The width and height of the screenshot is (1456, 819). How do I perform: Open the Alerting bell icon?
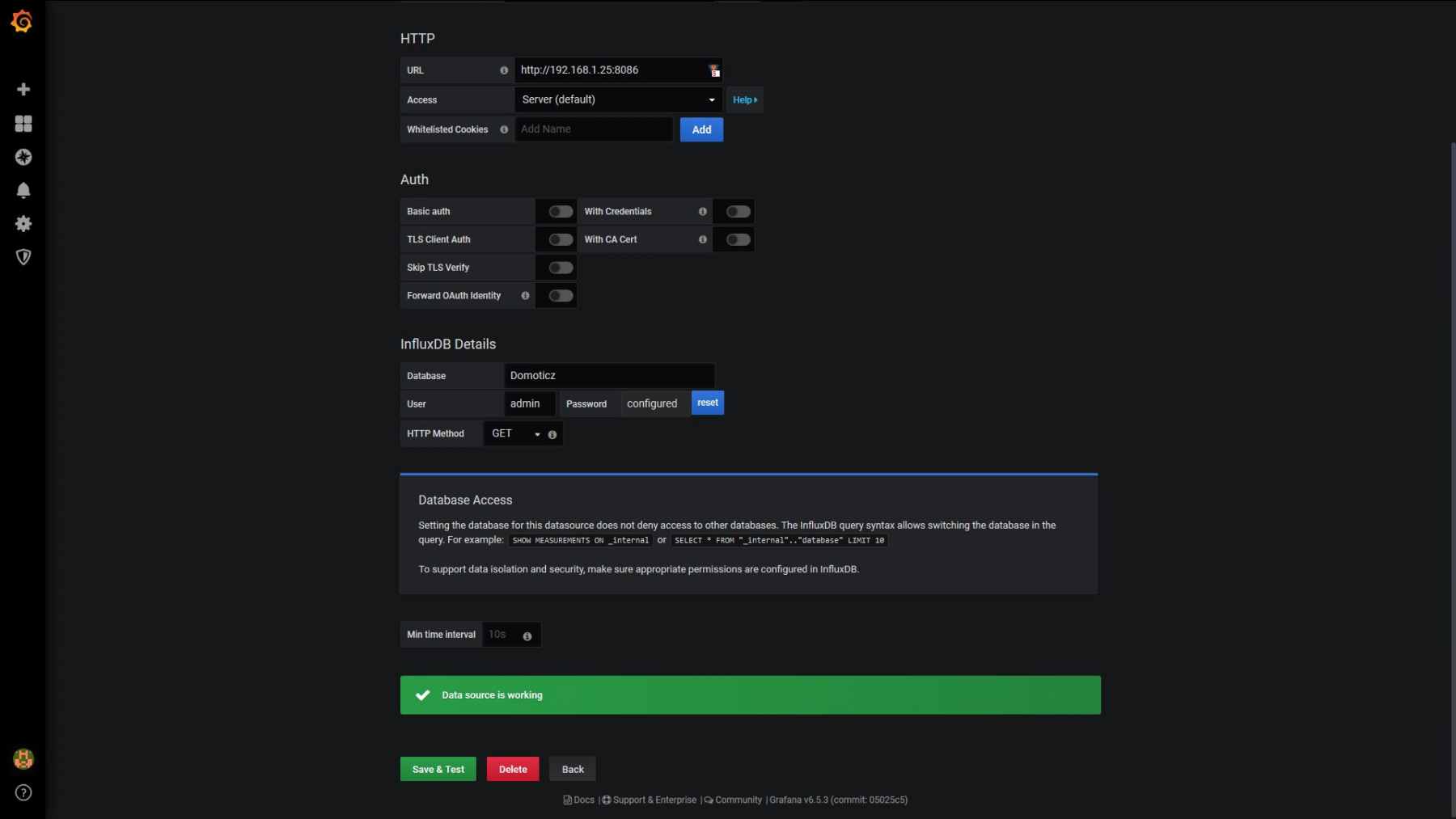click(23, 190)
